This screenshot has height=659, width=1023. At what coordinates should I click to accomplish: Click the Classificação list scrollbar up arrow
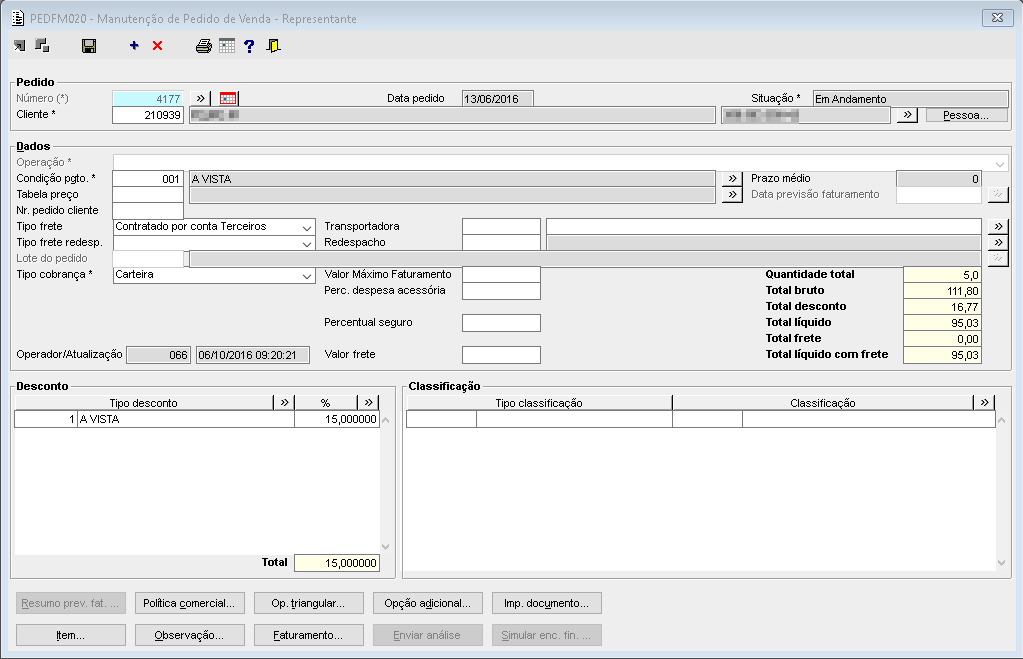(1001, 420)
